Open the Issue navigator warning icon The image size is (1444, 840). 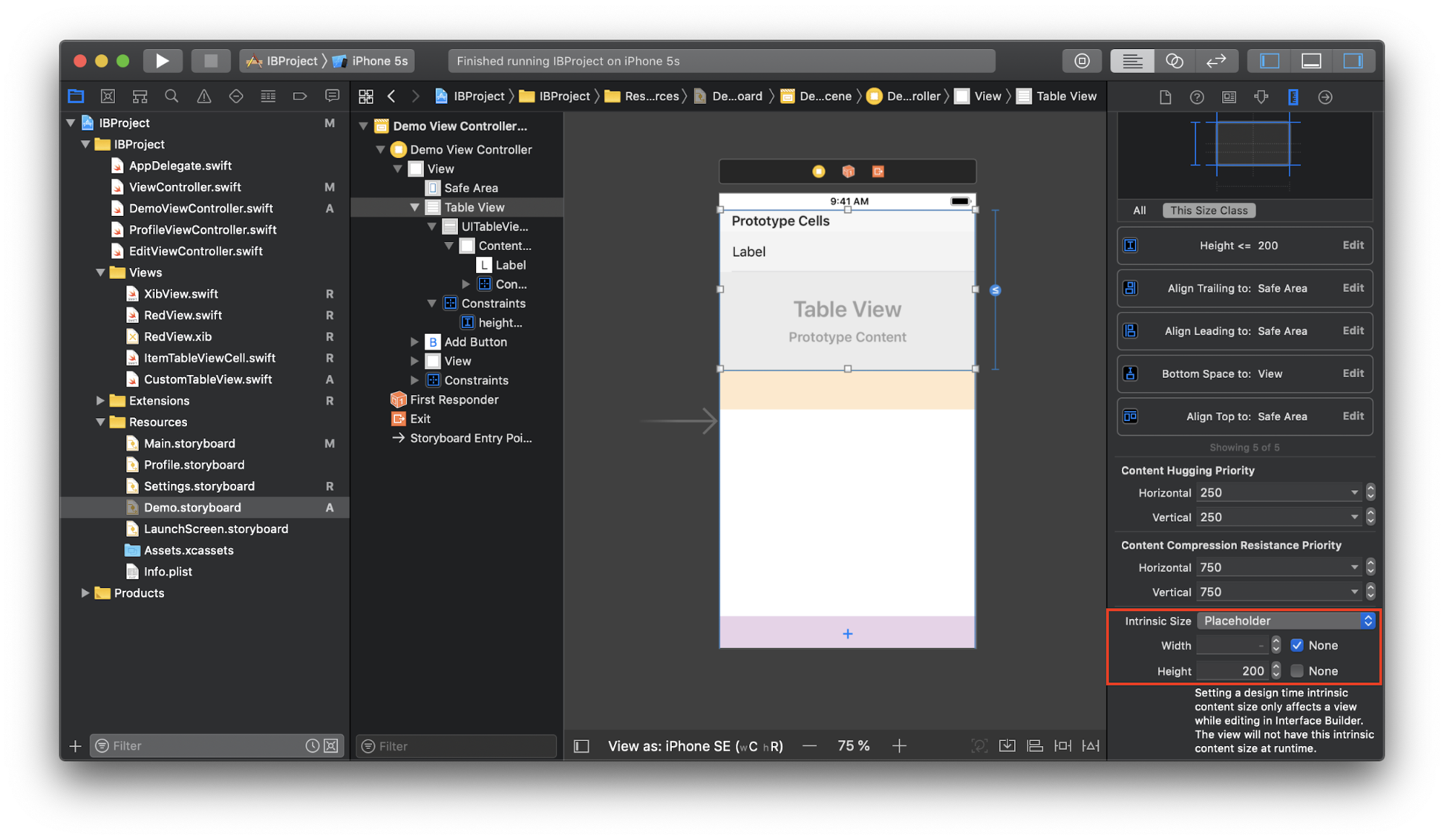(204, 96)
